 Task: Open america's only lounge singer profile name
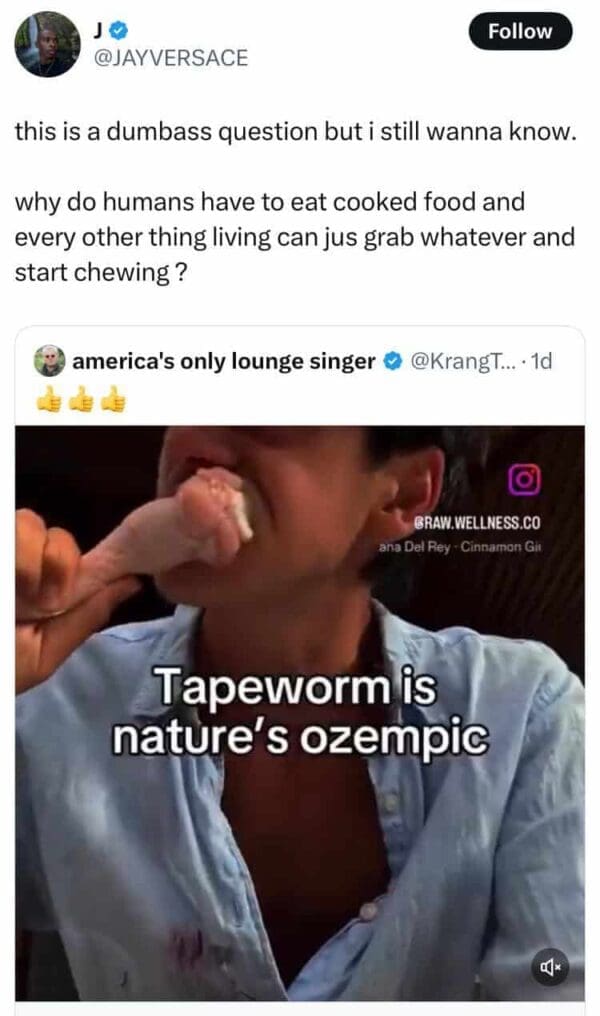tap(224, 361)
